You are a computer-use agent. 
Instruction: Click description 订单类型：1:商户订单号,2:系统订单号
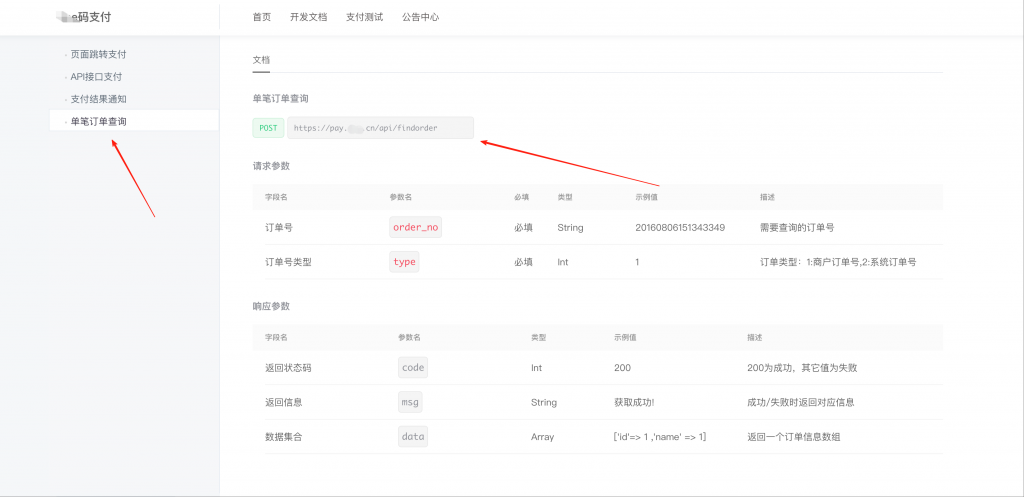(x=838, y=262)
